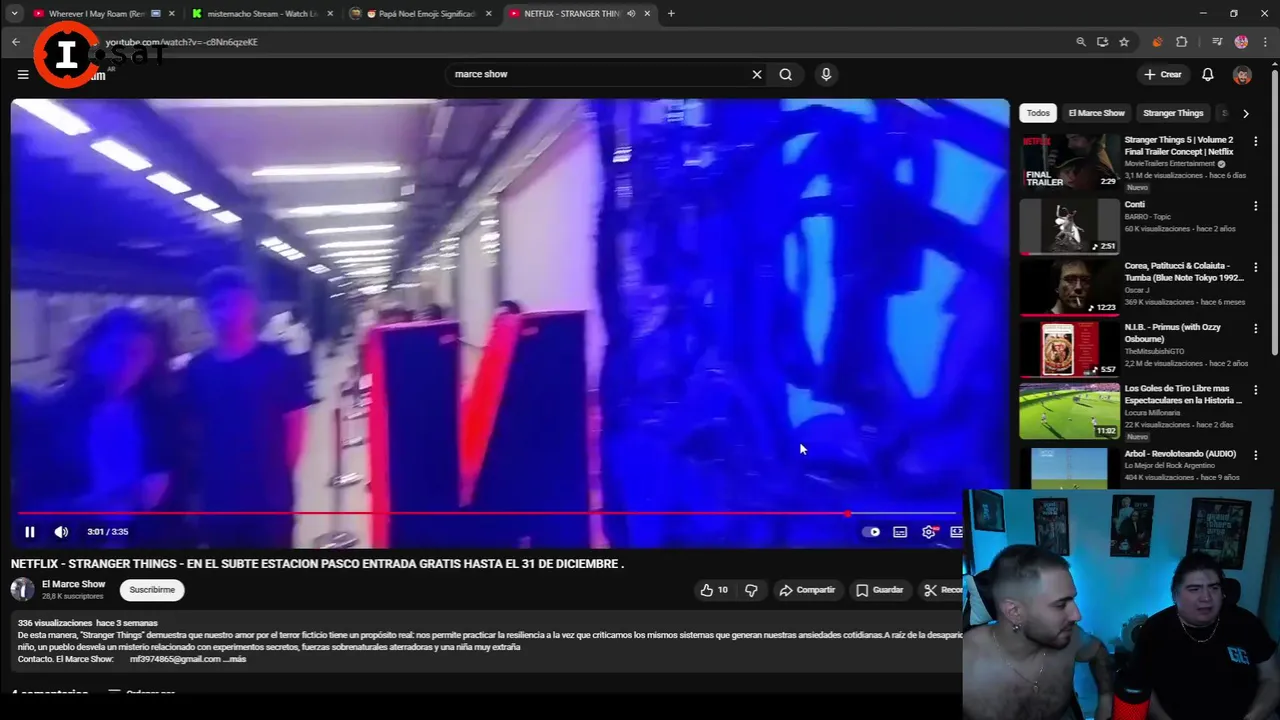
Task: Open options for Corea, Patitucci video
Action: coord(1256,267)
